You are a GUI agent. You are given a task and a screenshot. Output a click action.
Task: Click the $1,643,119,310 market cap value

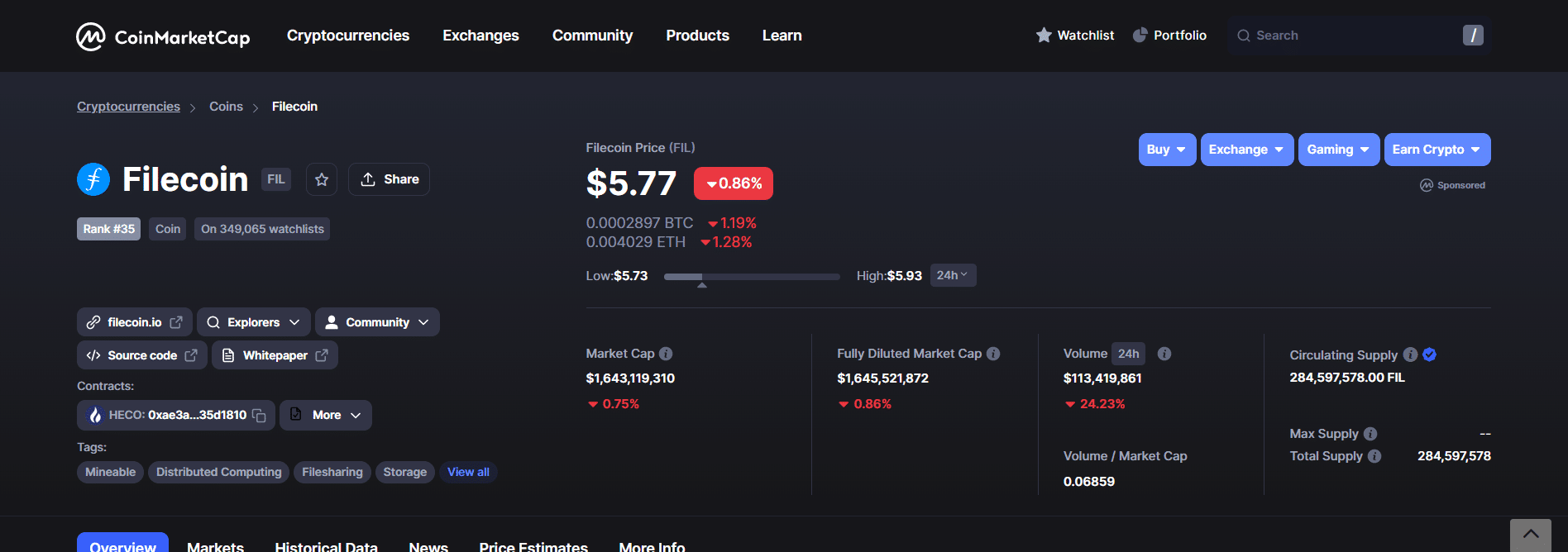point(630,378)
